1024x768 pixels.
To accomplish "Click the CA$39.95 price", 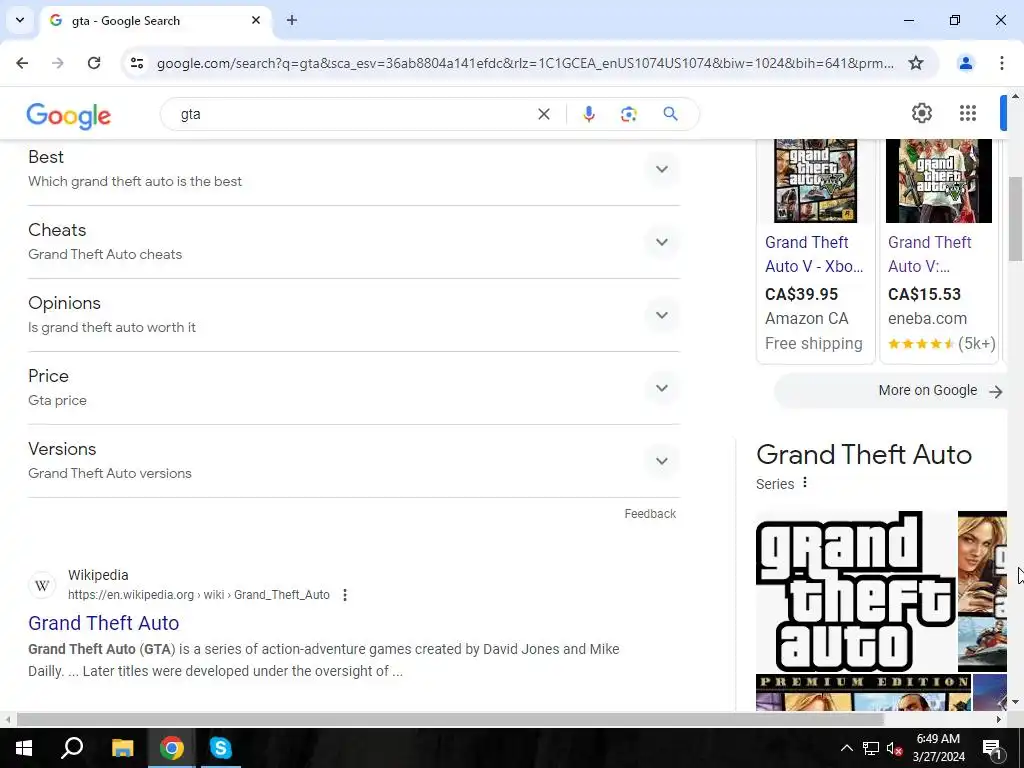I will (801, 295).
